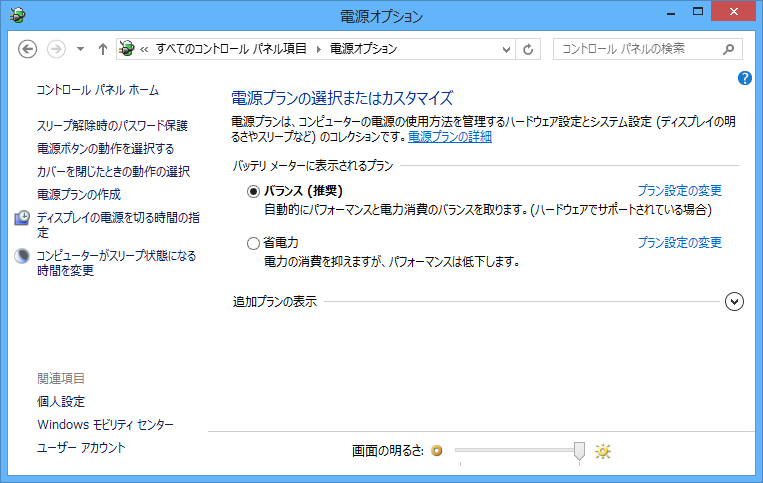Click the breadcrumb separator arrow after すべてのコントロール パネル項目
The image size is (763, 483).
[x=319, y=49]
